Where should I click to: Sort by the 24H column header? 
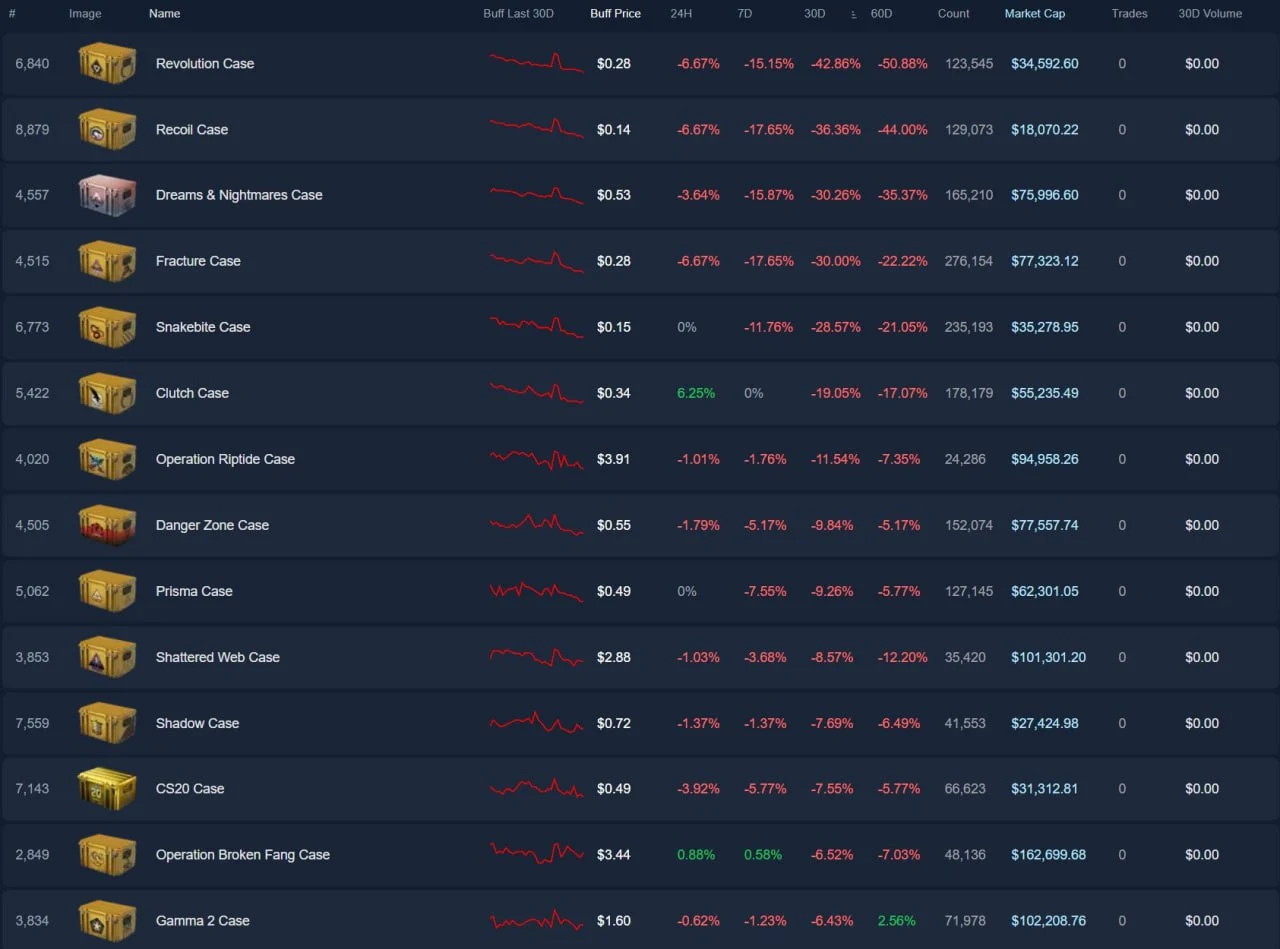click(x=681, y=14)
